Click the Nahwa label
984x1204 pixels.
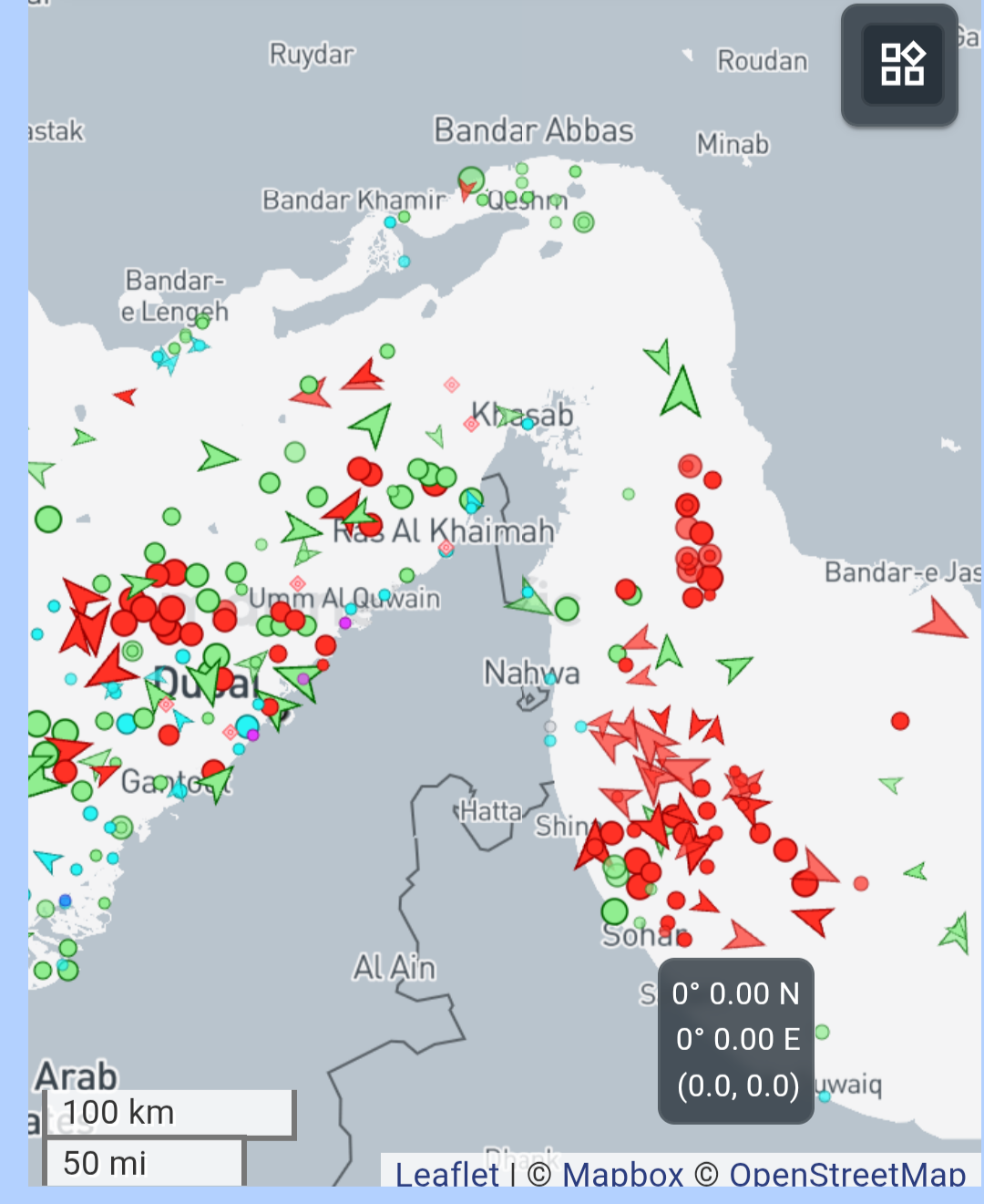(531, 673)
